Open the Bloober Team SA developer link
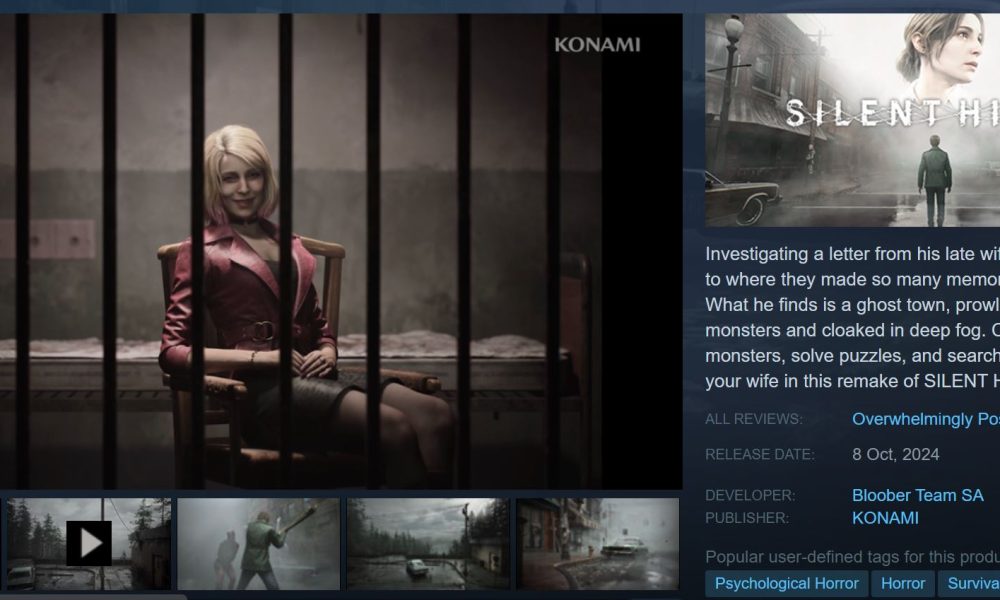Viewport: 1000px width, 600px height. [917, 495]
